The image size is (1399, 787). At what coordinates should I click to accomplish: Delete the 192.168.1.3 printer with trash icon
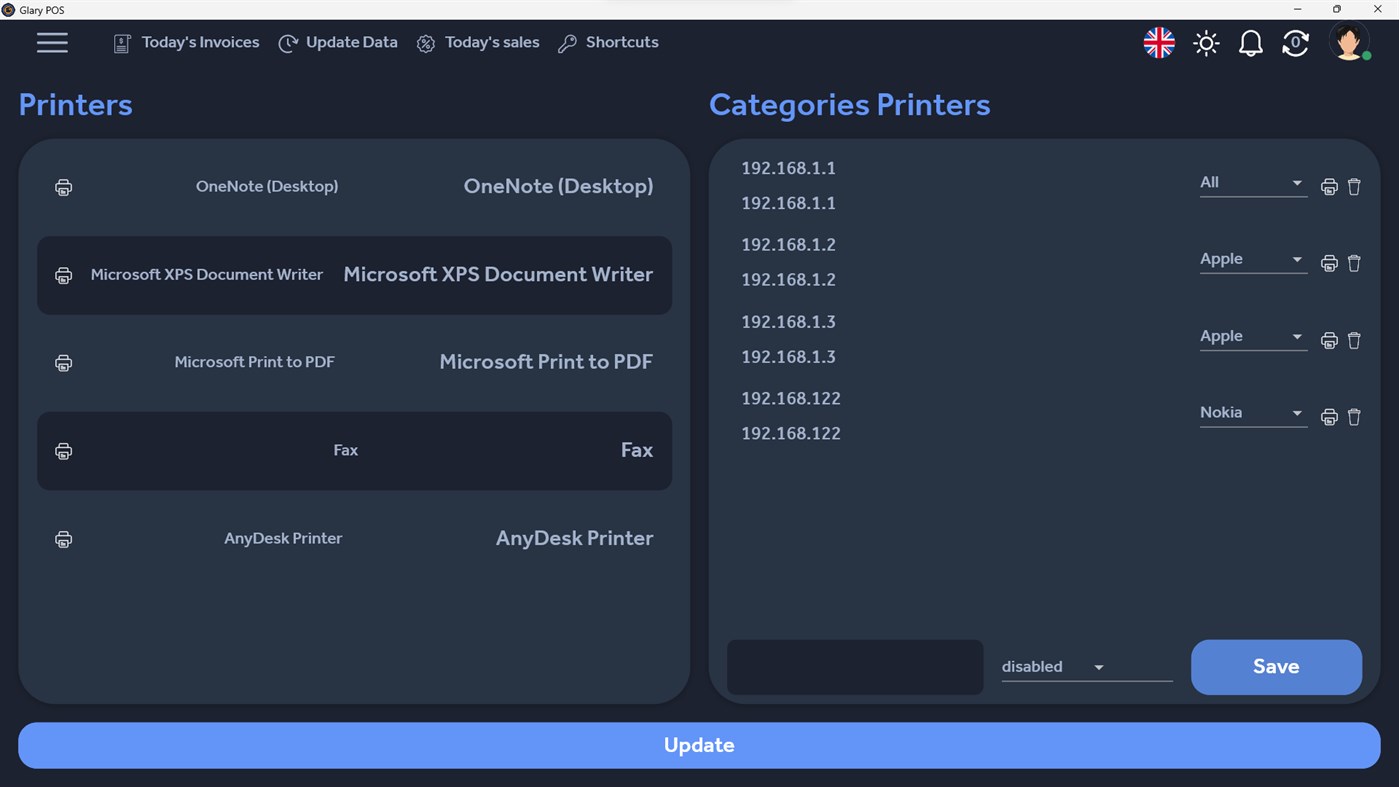tap(1354, 340)
